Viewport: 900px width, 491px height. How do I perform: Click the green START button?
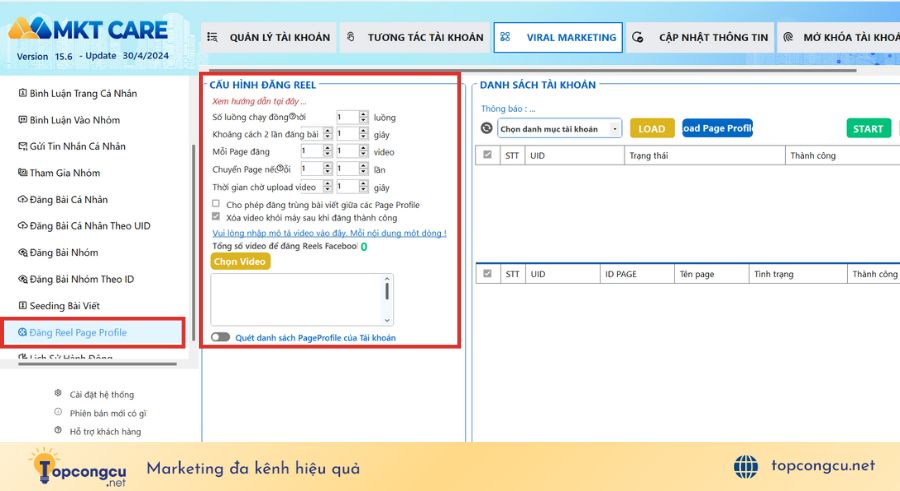tap(868, 129)
